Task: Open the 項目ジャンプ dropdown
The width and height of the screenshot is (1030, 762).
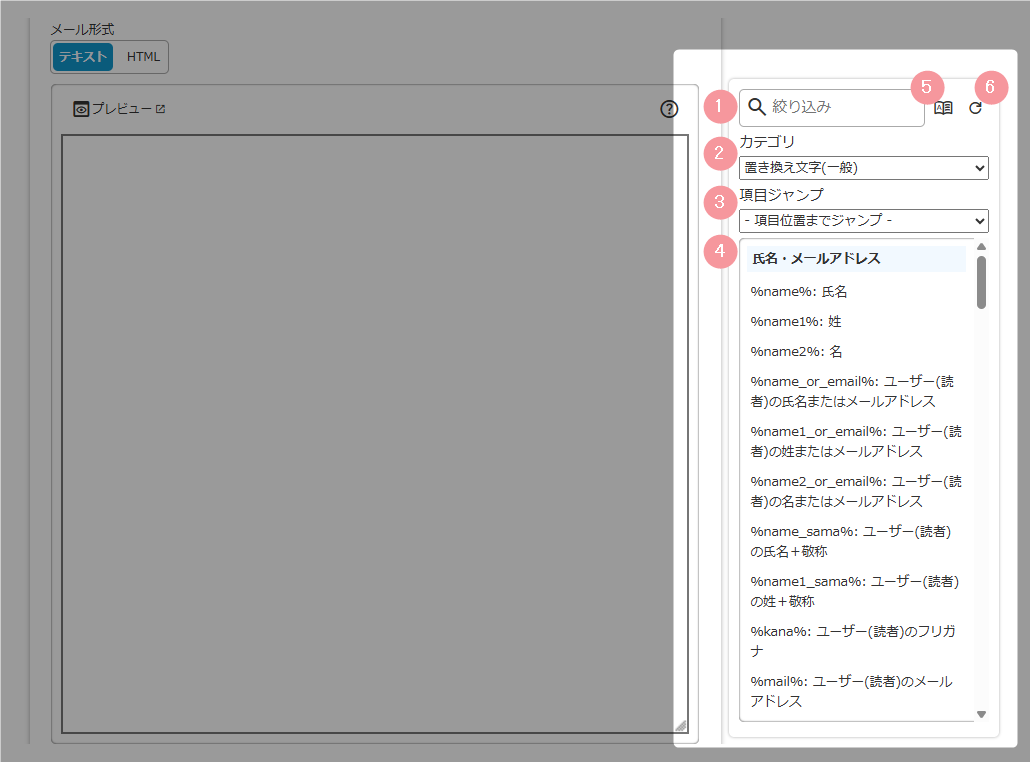Action: (863, 220)
